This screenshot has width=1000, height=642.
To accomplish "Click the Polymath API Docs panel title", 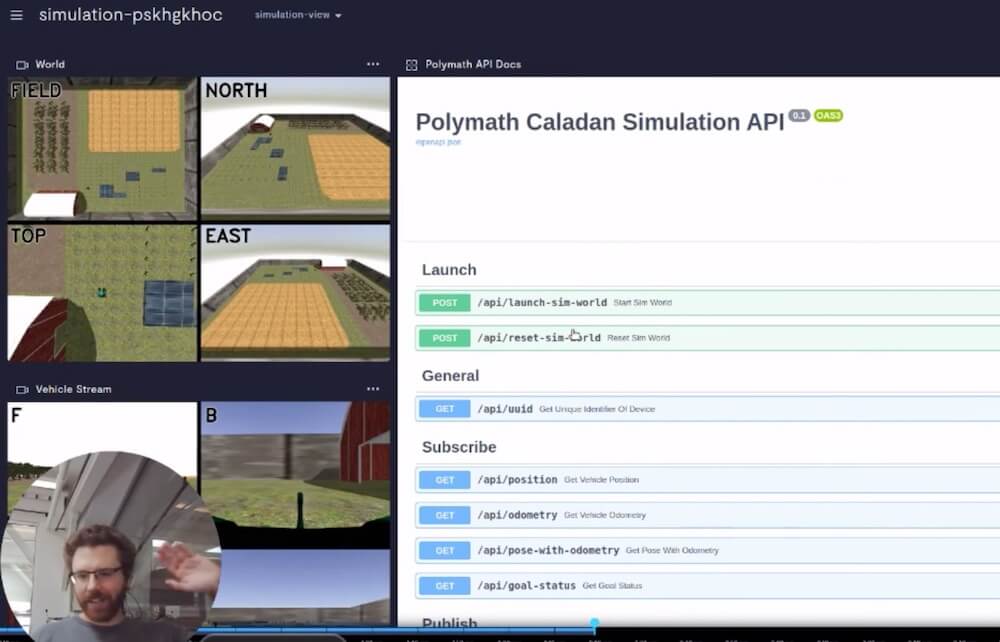I will tap(473, 64).
